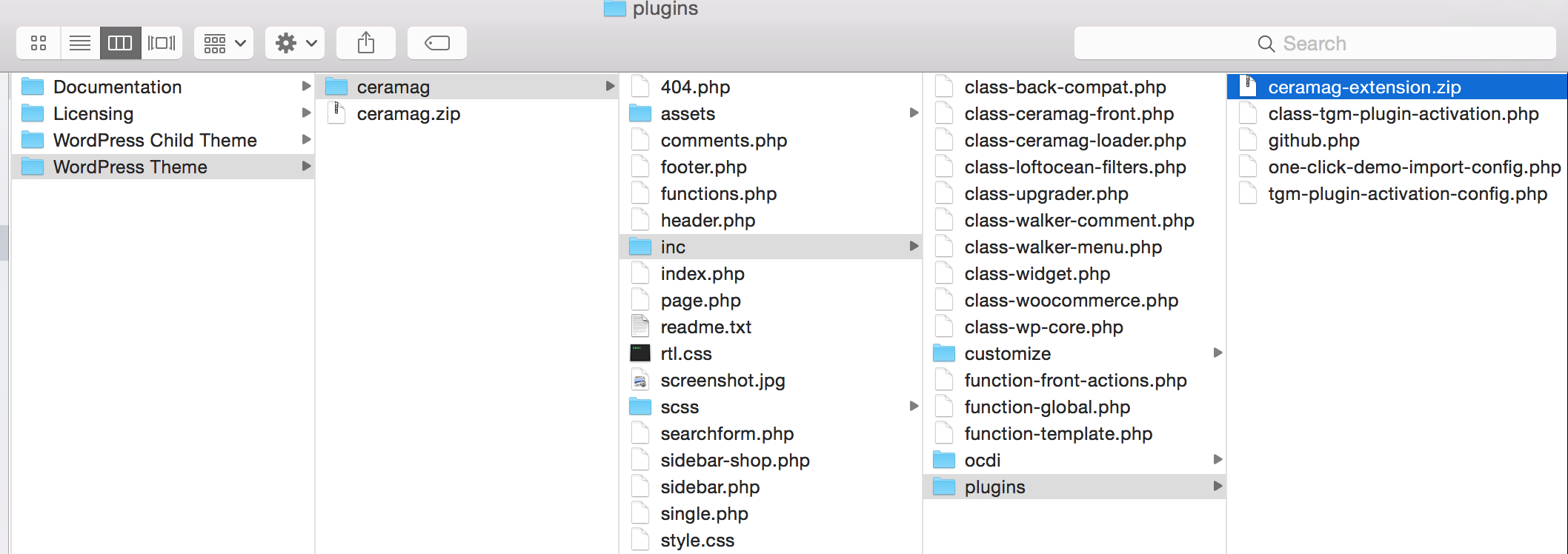The width and height of the screenshot is (1568, 554).
Task: Switch to cover flow view
Action: coord(162,43)
